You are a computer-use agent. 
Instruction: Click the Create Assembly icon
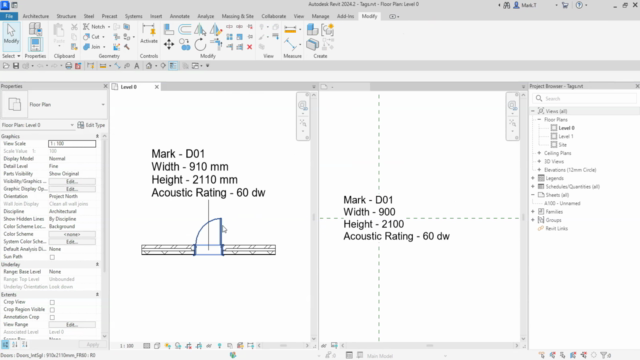pyautogui.click(x=312, y=29)
